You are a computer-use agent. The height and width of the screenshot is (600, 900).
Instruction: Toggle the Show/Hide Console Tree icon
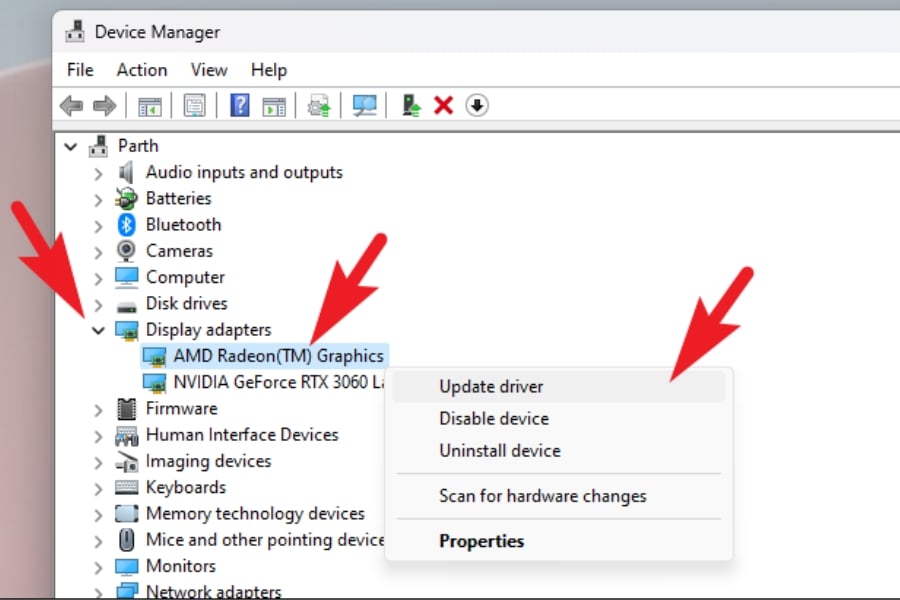(150, 105)
